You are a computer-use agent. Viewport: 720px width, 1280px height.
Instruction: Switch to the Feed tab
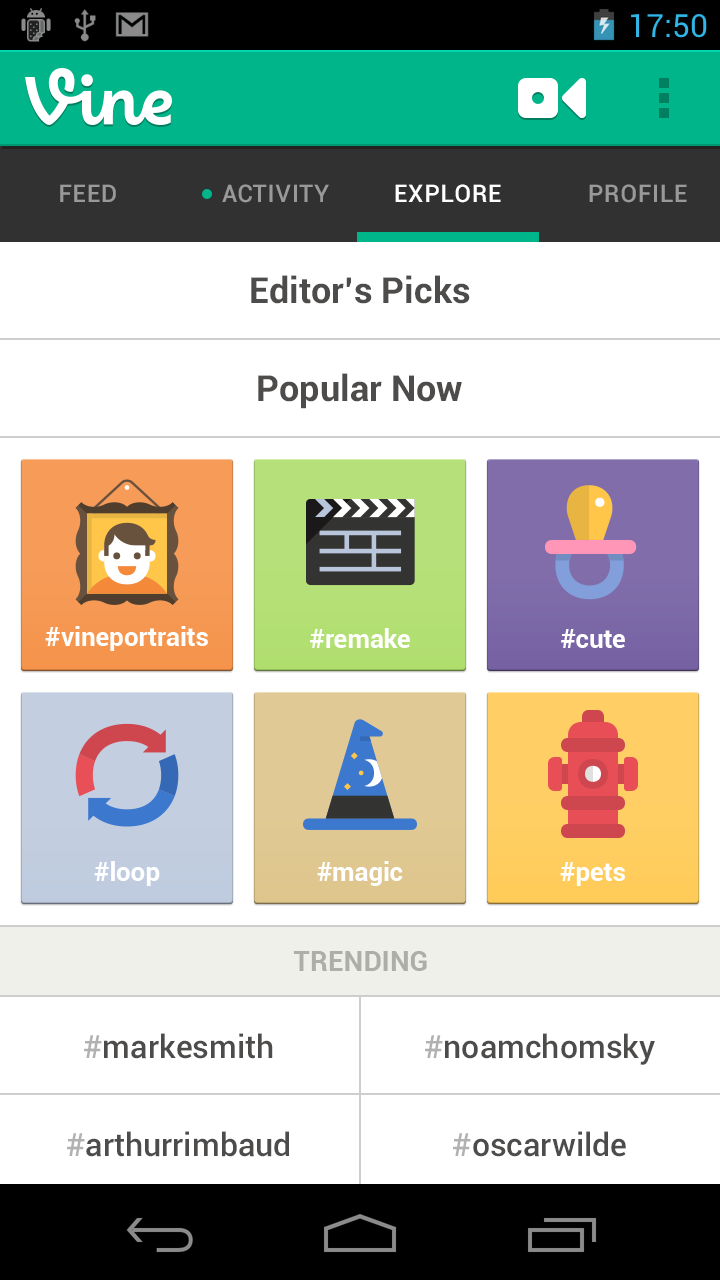click(x=88, y=194)
